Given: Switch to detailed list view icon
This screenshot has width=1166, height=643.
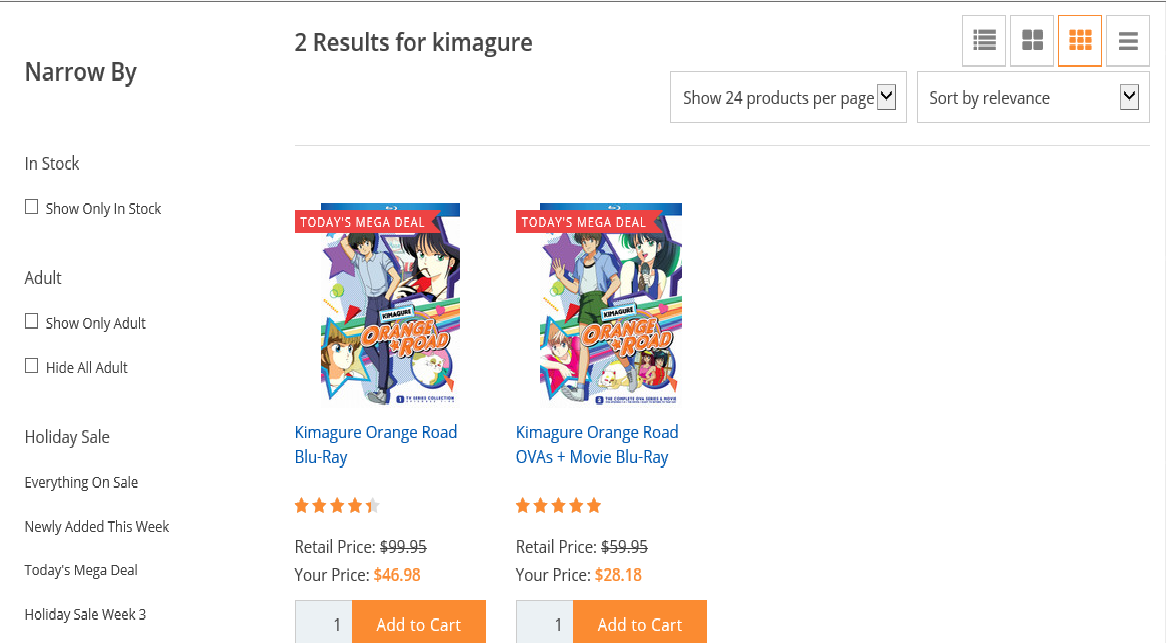Looking at the screenshot, I should point(984,41).
